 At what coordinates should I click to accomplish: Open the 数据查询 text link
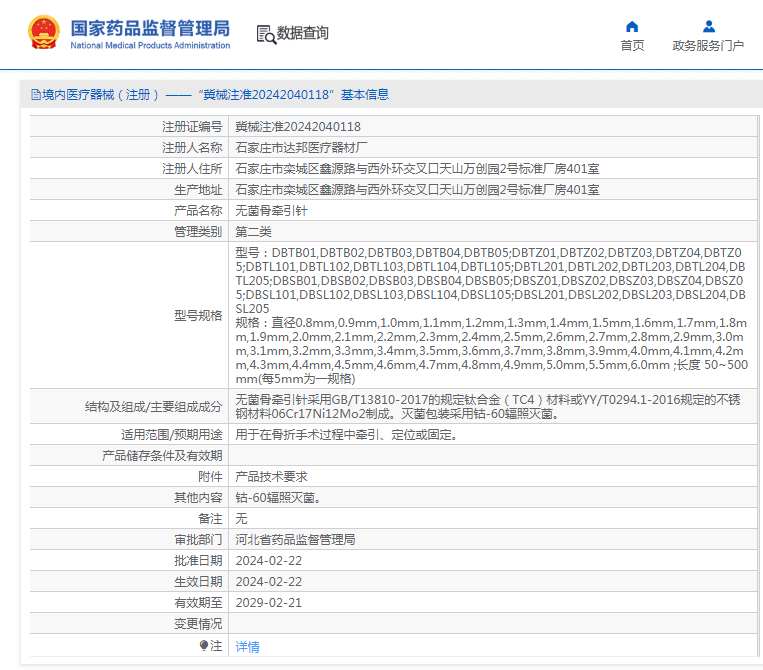[x=303, y=34]
